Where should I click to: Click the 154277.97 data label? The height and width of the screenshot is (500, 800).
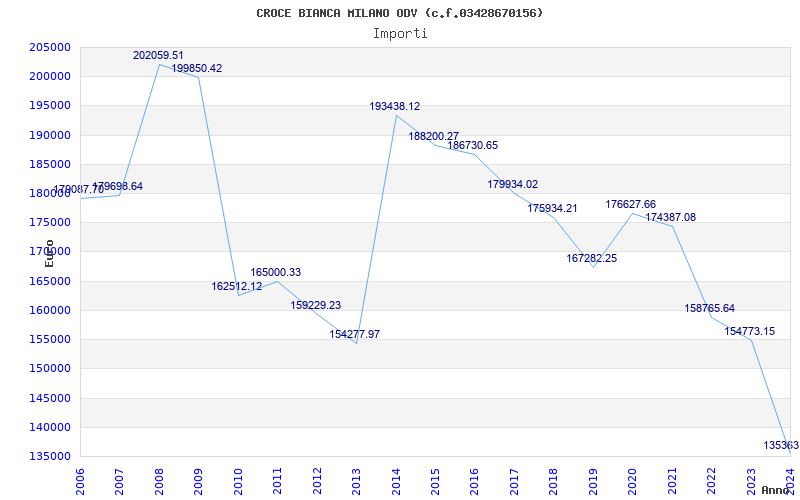pos(355,334)
